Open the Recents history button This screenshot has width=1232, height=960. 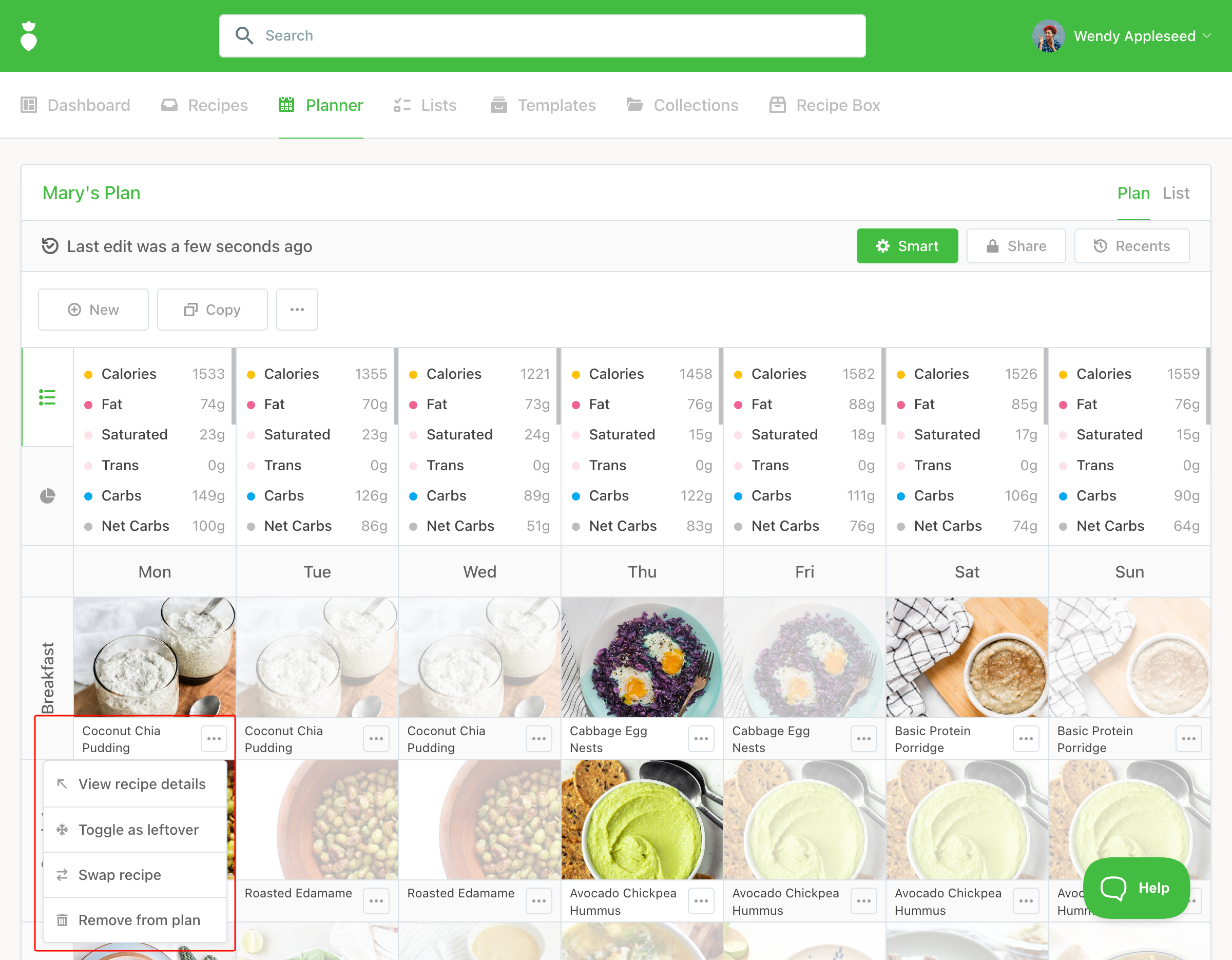click(1131, 246)
